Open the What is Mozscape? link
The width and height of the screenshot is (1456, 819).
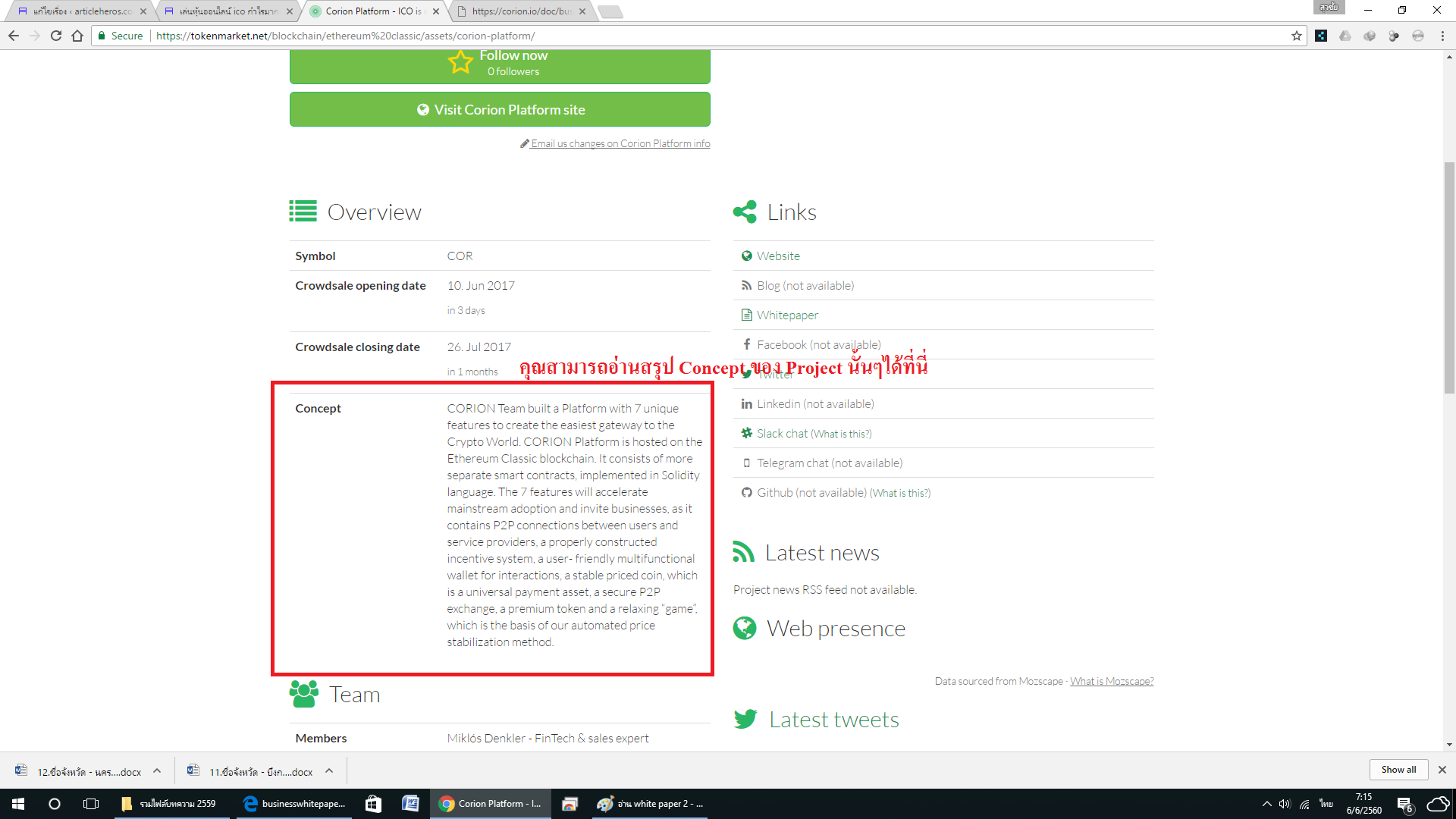click(x=1112, y=681)
